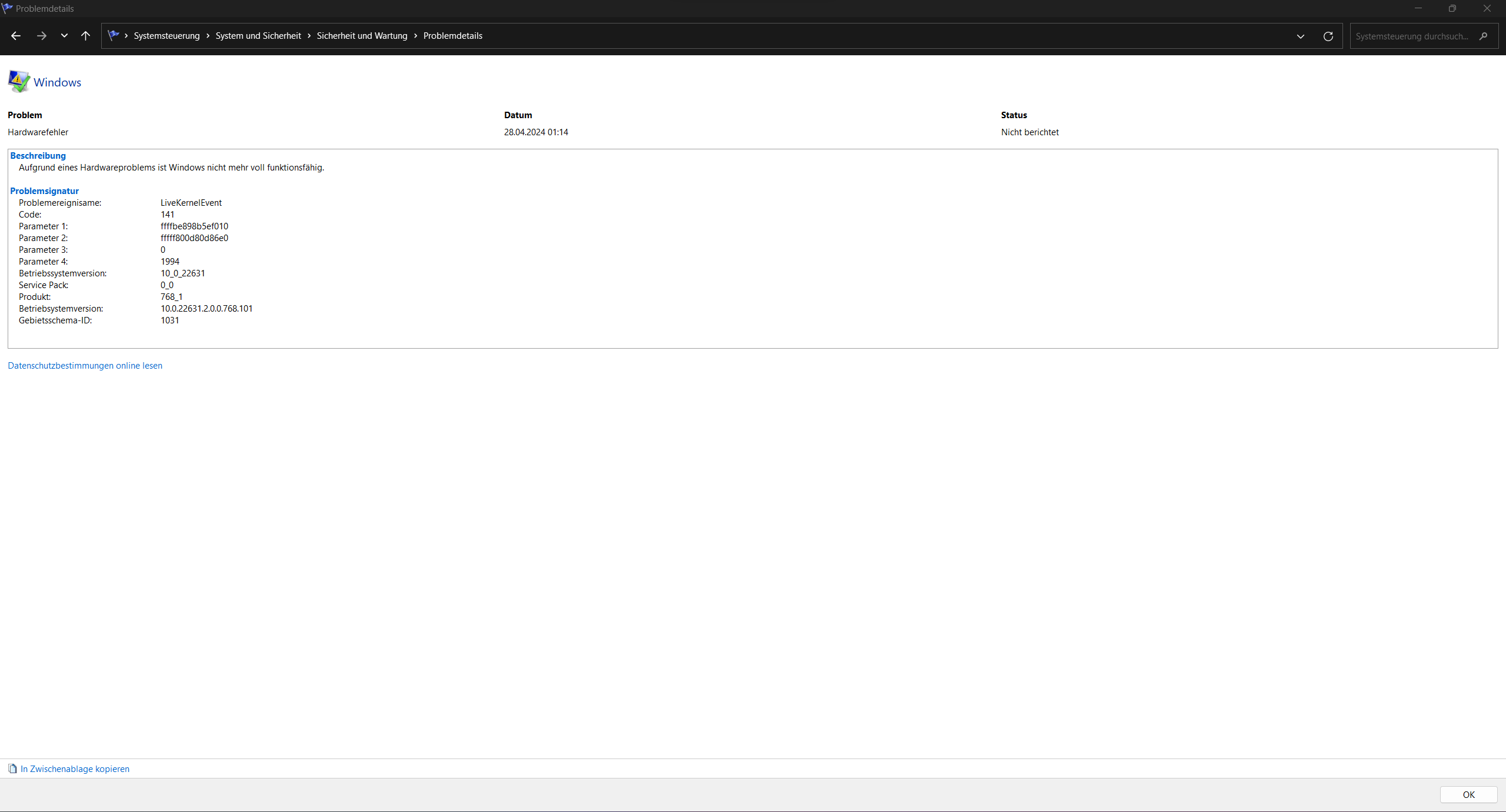
Task: Go up one level with up arrow
Action: tap(85, 36)
